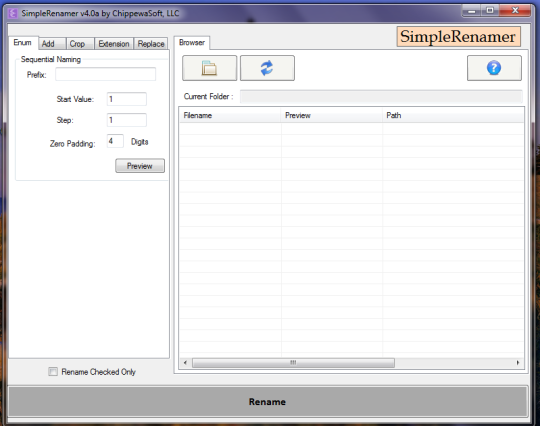Click the scrollbar left arrow
This screenshot has height=426, width=540.
pos(185,363)
